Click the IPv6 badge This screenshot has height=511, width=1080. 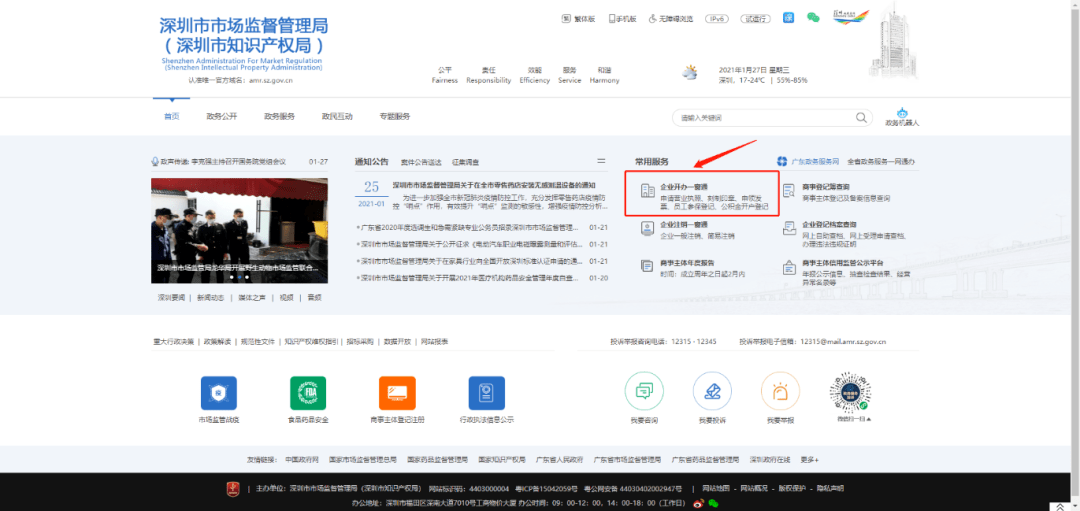[x=717, y=19]
